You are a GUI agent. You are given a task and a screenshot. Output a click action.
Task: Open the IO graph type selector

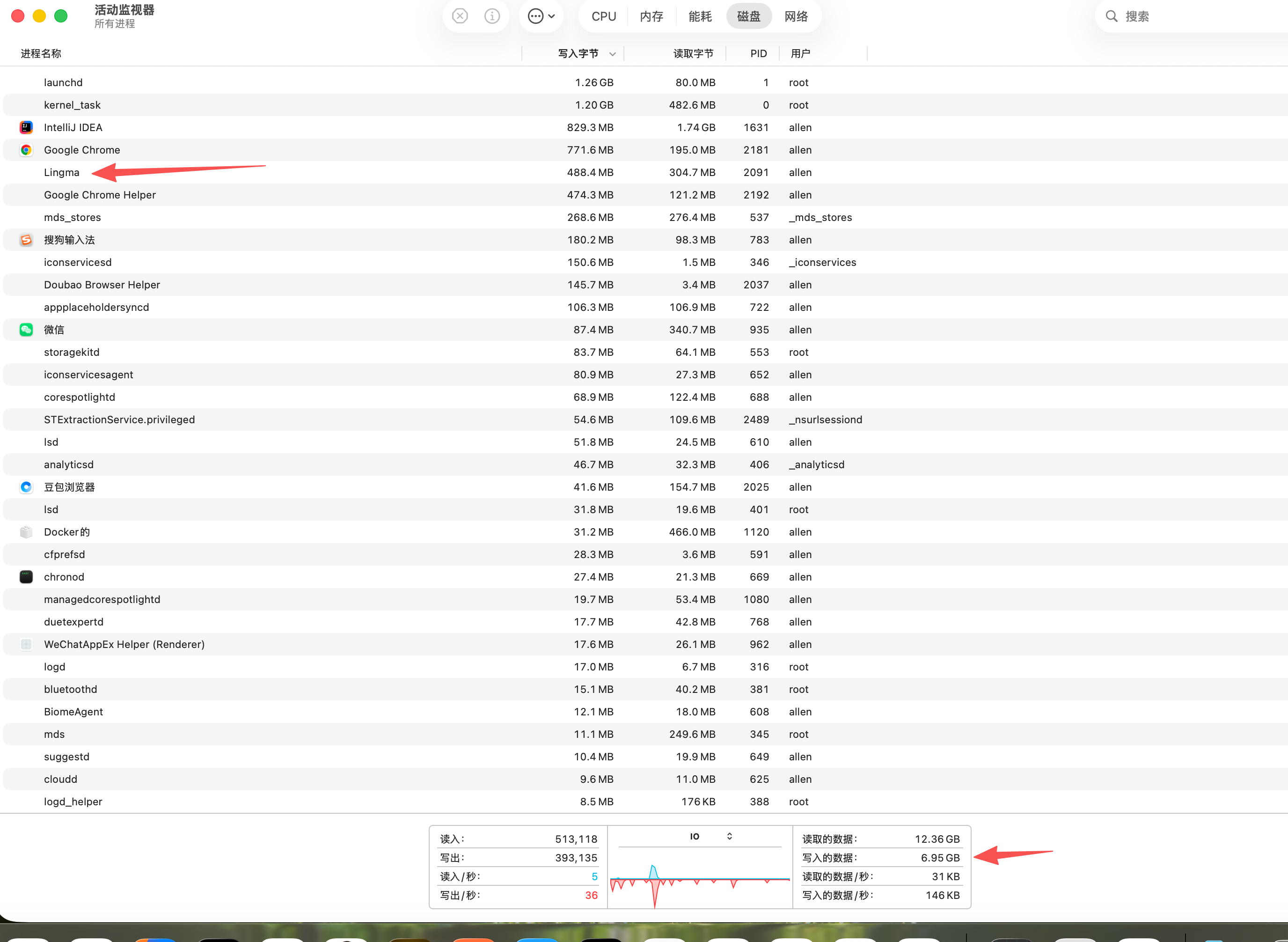pyautogui.click(x=710, y=837)
